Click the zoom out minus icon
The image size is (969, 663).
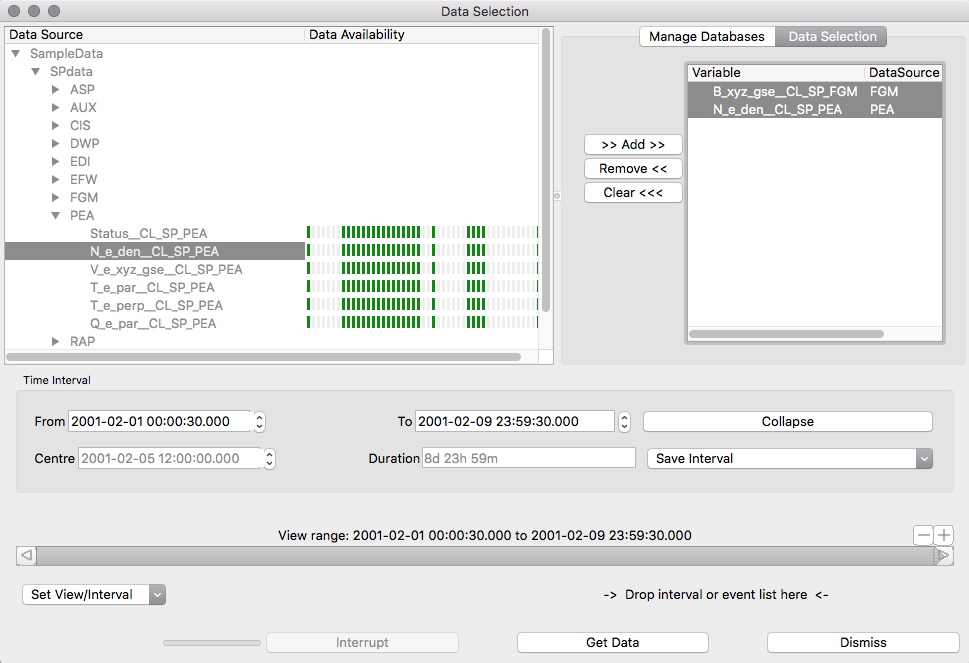(x=924, y=535)
